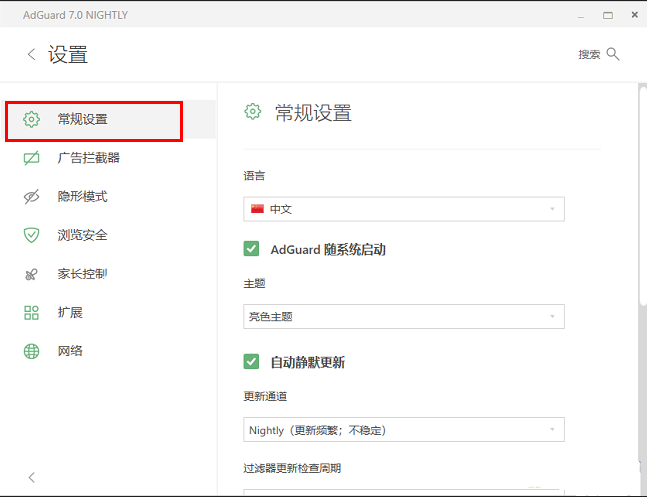This screenshot has height=497, width=647.
Task: Open the 主题 dropdown showing 亮色主题
Action: point(404,317)
